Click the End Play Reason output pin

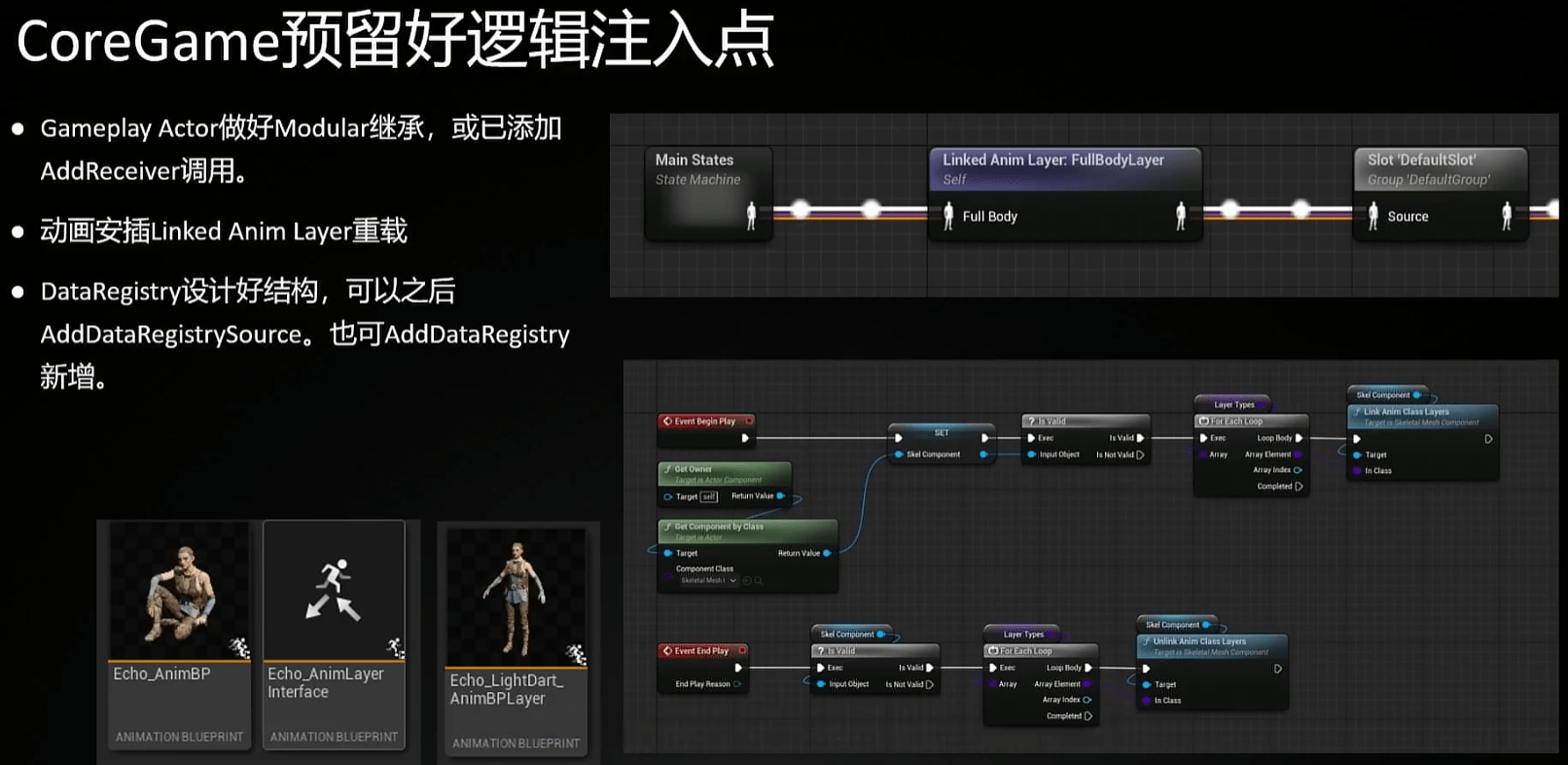coord(737,684)
